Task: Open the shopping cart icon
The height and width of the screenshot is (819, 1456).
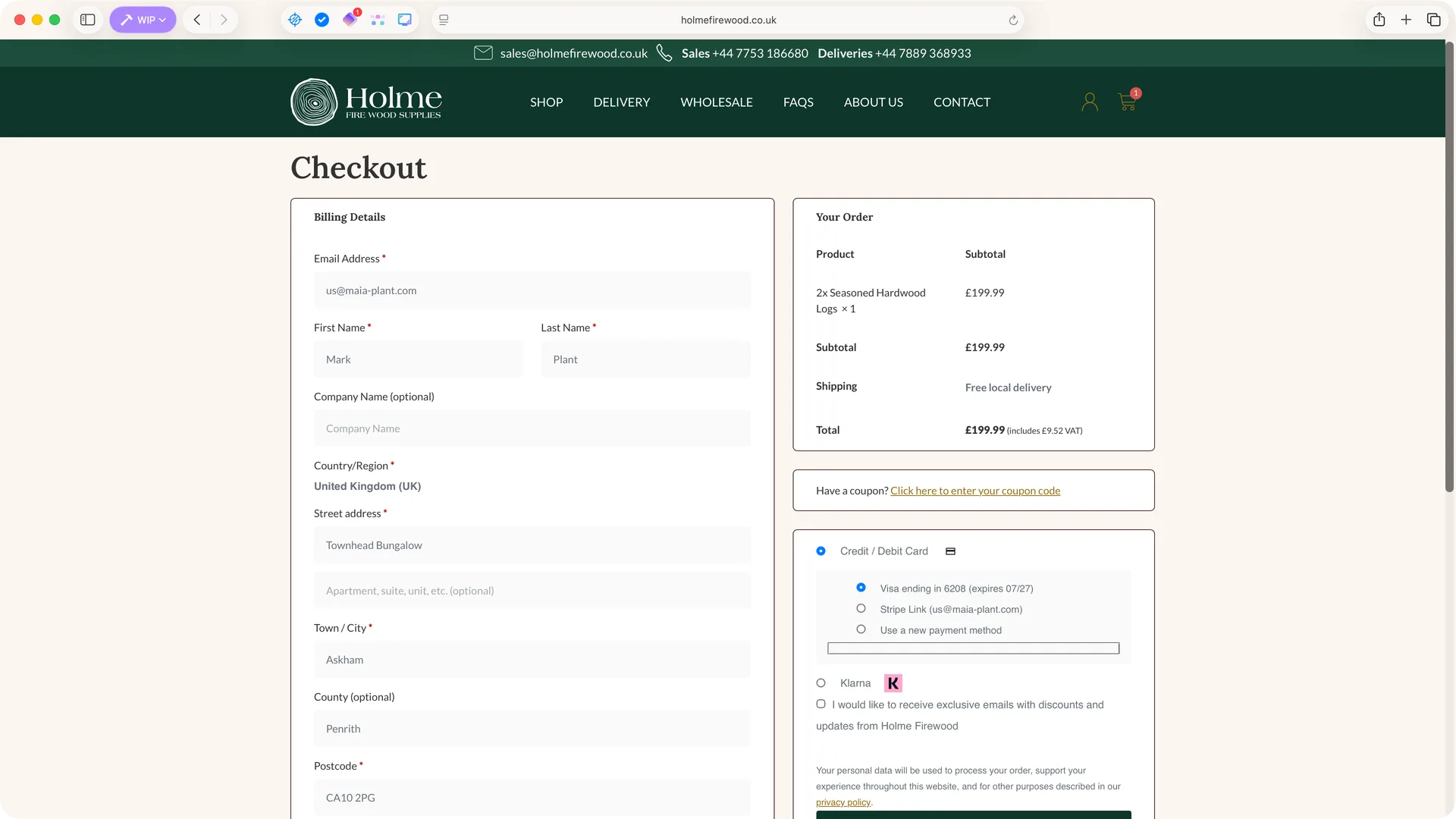Action: (x=1127, y=102)
